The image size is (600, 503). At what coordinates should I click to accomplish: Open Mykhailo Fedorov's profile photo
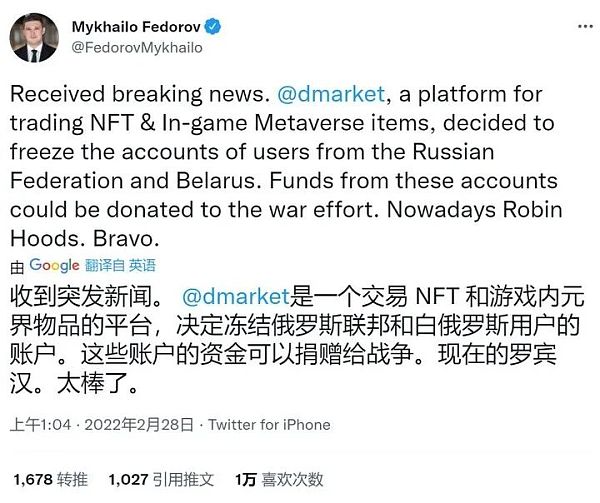34,36
